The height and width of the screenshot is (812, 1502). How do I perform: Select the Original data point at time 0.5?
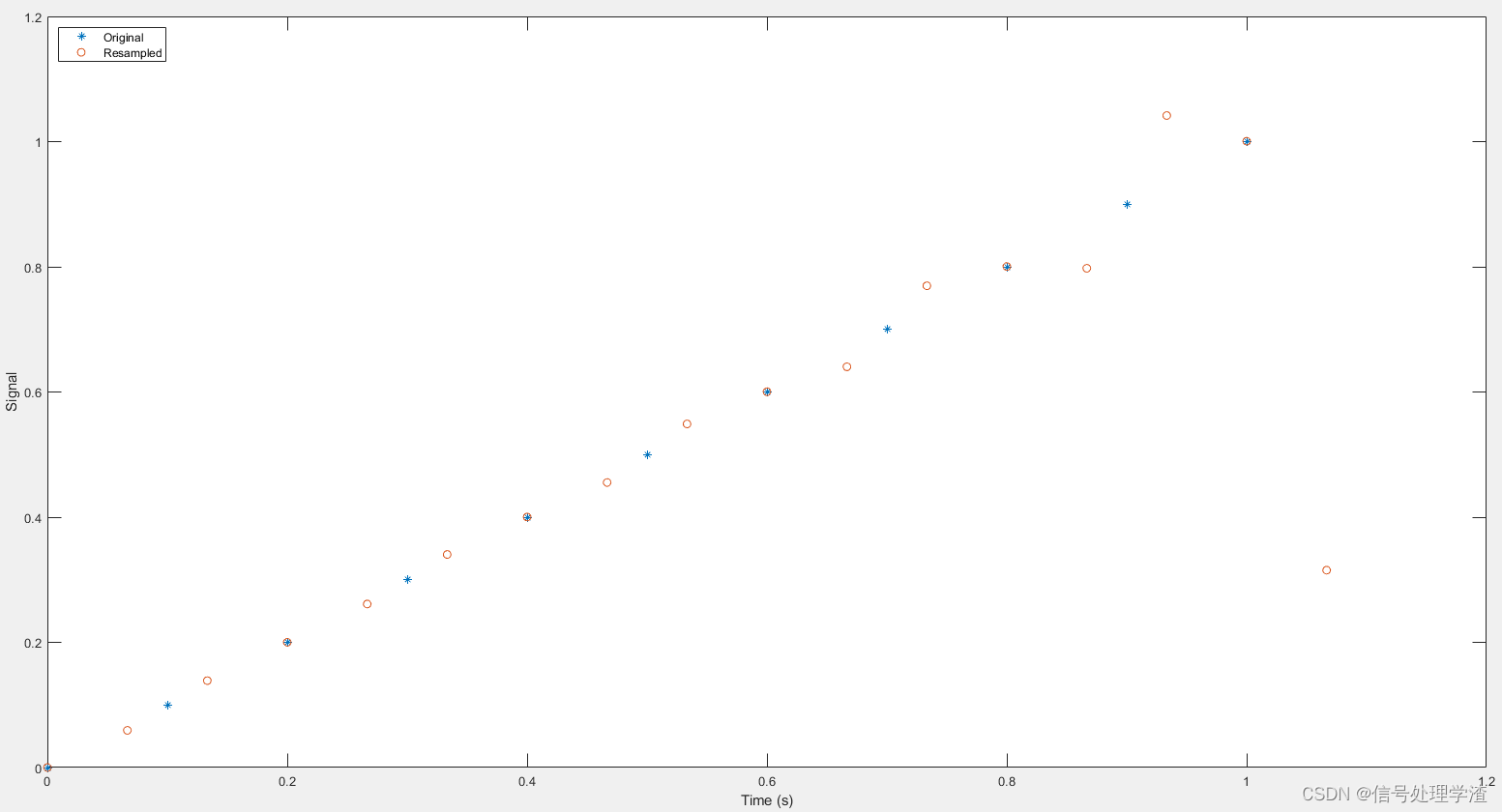647,454
